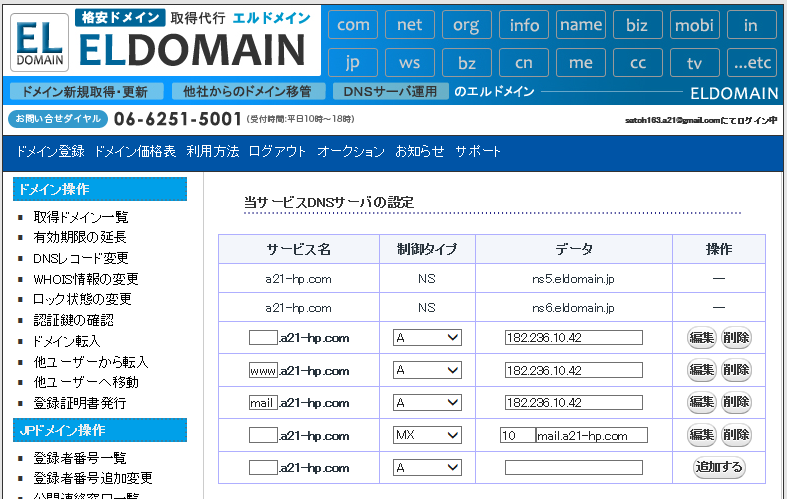787x499 pixels.
Task: Select the org domain tile
Action: [466, 25]
